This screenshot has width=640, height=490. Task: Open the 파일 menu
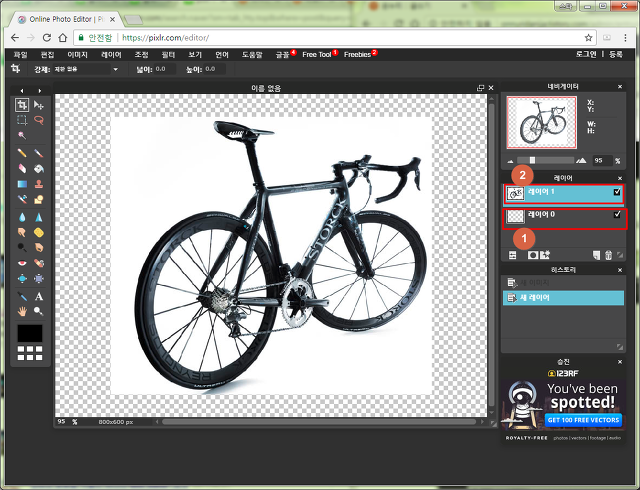[x=20, y=55]
